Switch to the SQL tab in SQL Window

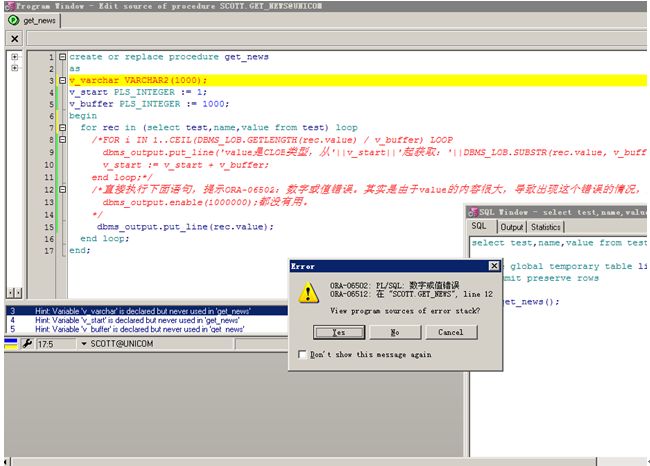click(x=479, y=226)
